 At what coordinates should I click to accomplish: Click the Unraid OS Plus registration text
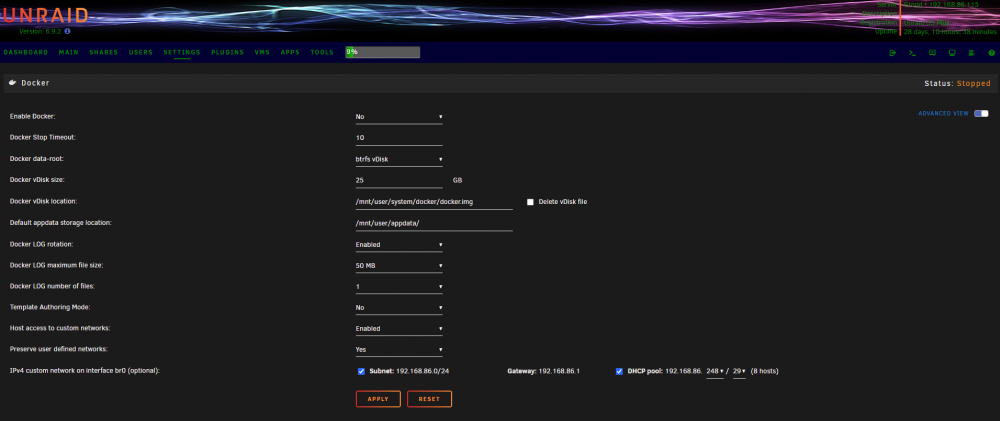coord(927,22)
